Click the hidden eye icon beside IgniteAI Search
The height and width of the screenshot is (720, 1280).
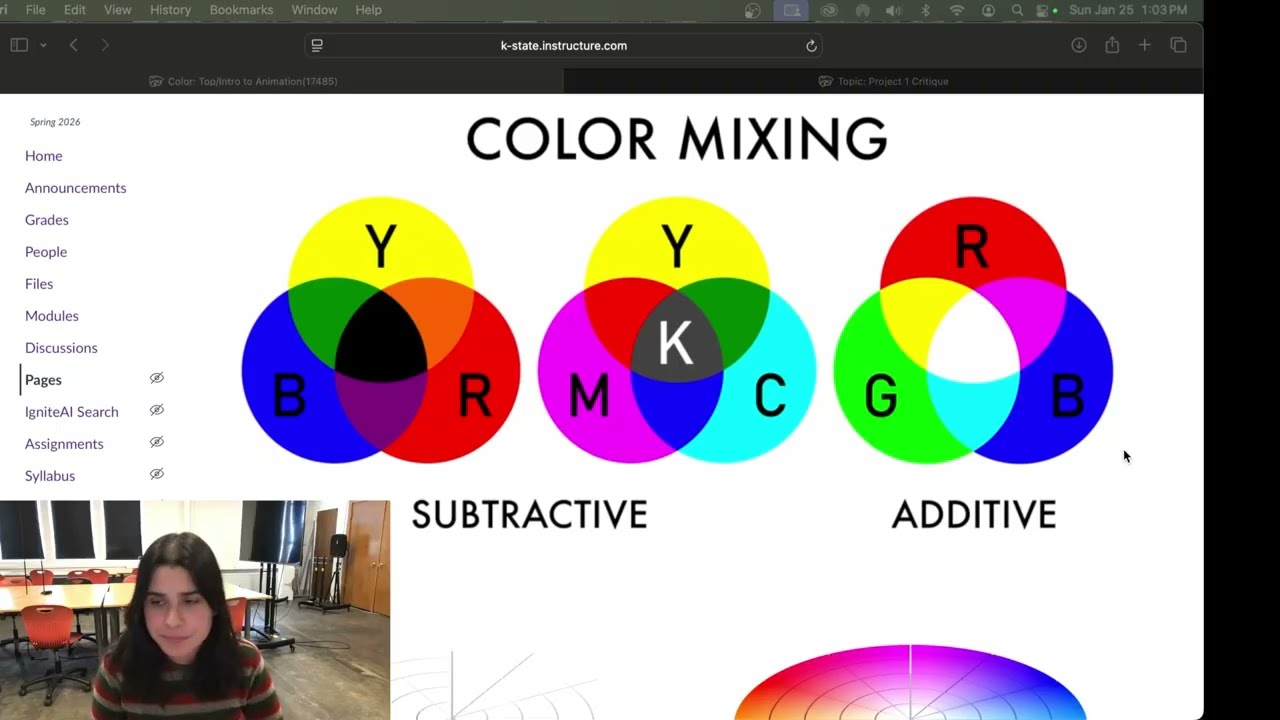[156, 410]
